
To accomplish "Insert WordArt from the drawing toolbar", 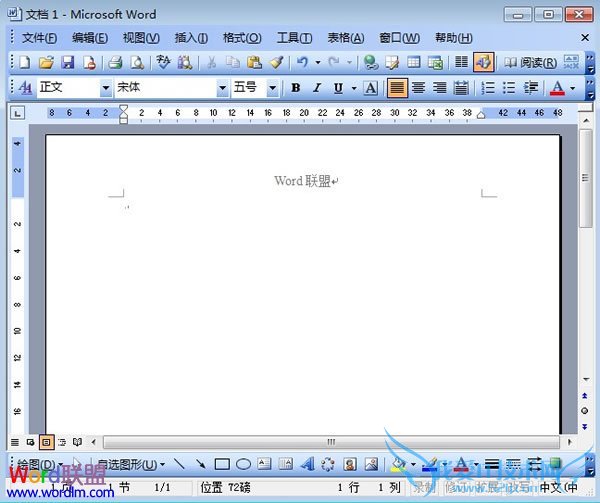I will (307, 464).
